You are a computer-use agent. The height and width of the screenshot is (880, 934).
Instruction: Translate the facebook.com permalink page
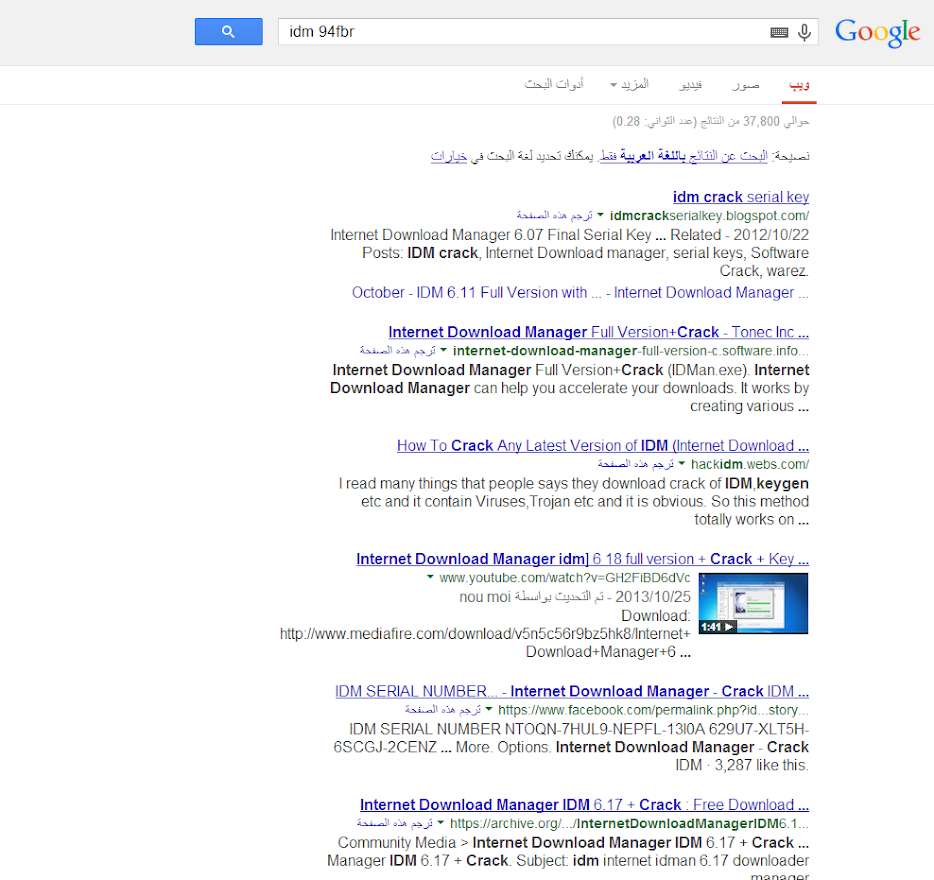pos(443,710)
